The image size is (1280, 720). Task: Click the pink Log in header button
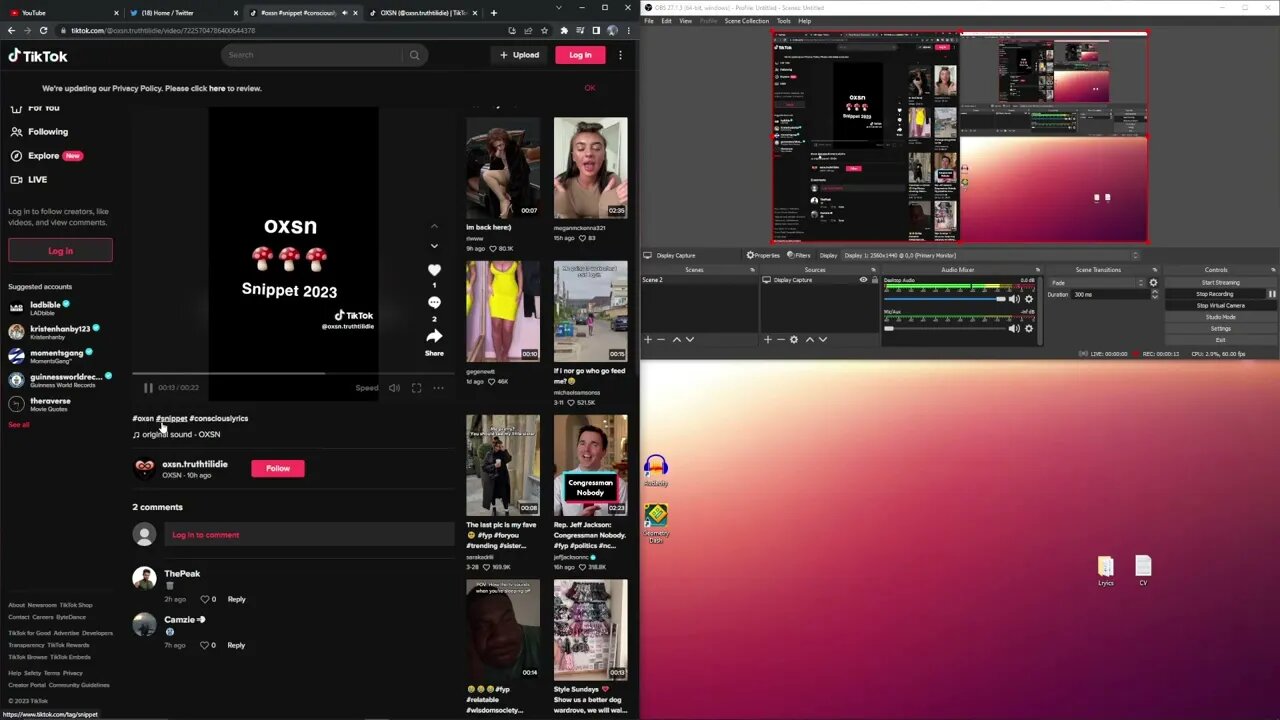(x=580, y=55)
